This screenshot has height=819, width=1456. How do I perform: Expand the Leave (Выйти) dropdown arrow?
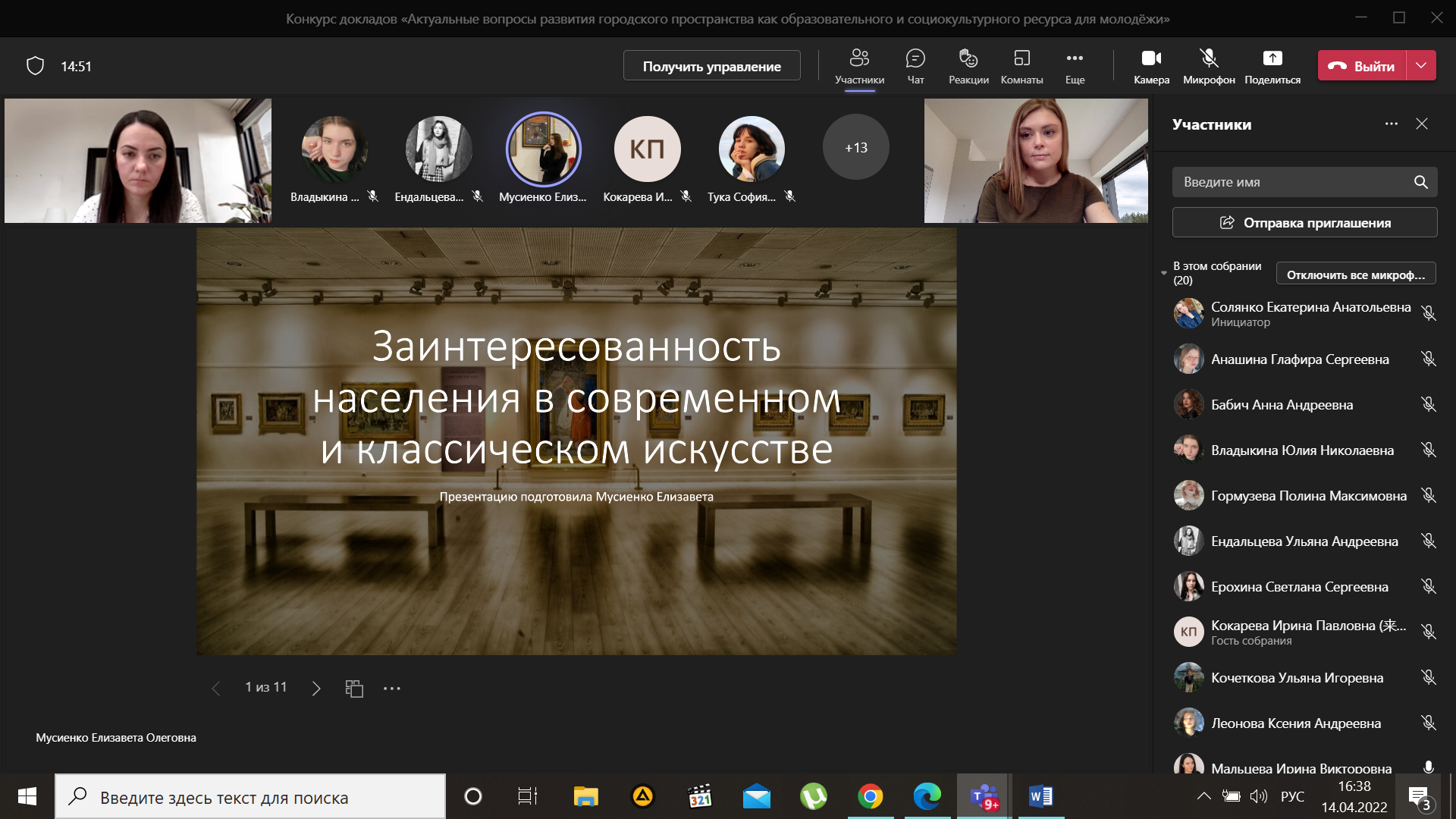click(x=1421, y=66)
